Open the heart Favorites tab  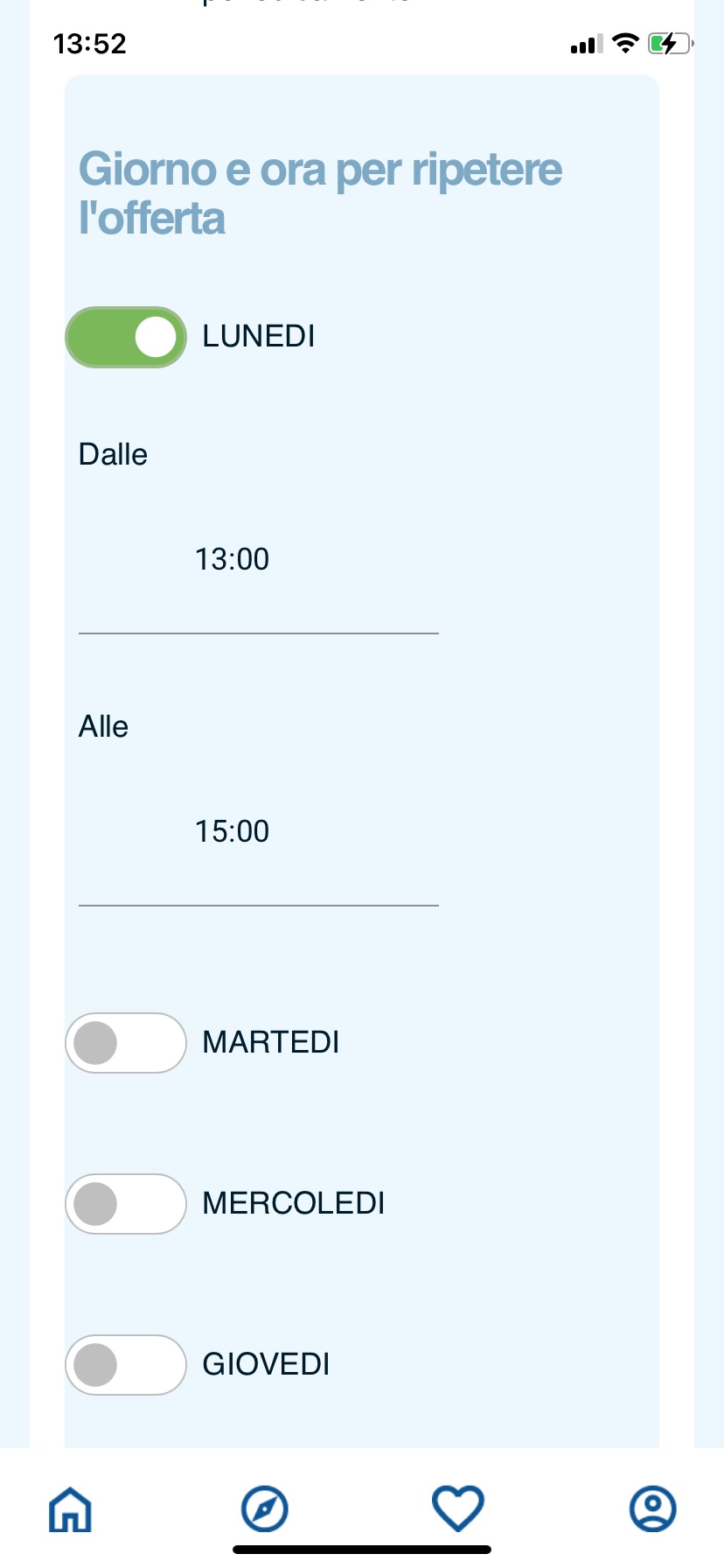[x=458, y=1508]
